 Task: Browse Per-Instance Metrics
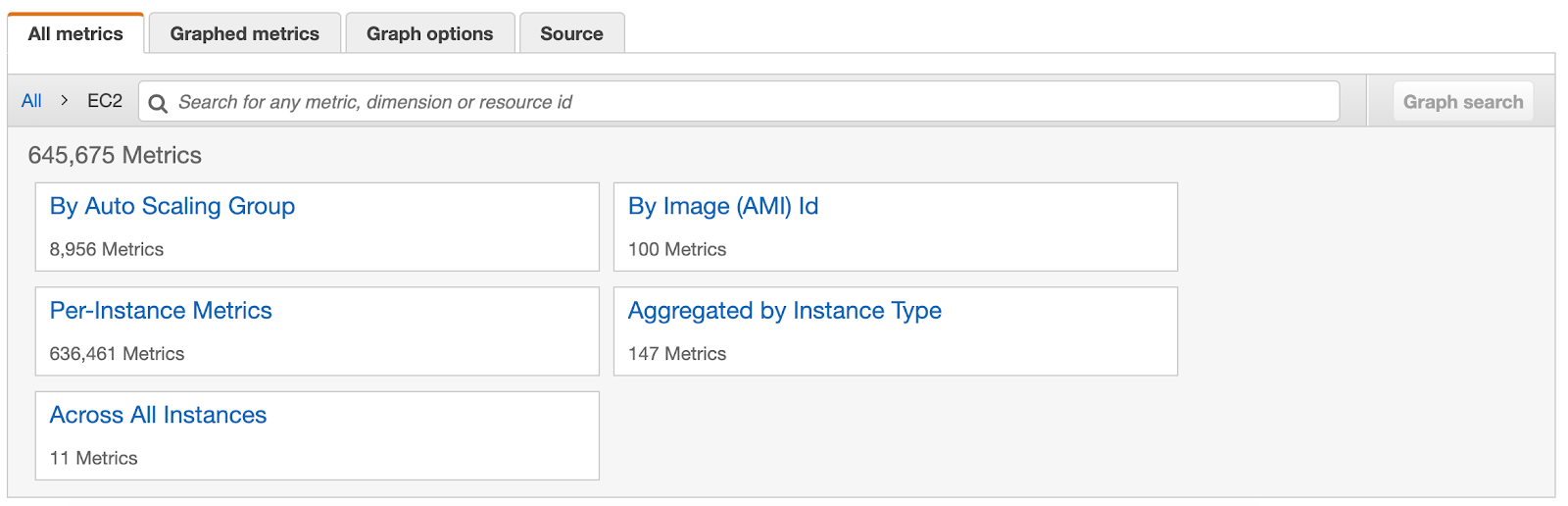click(x=161, y=311)
